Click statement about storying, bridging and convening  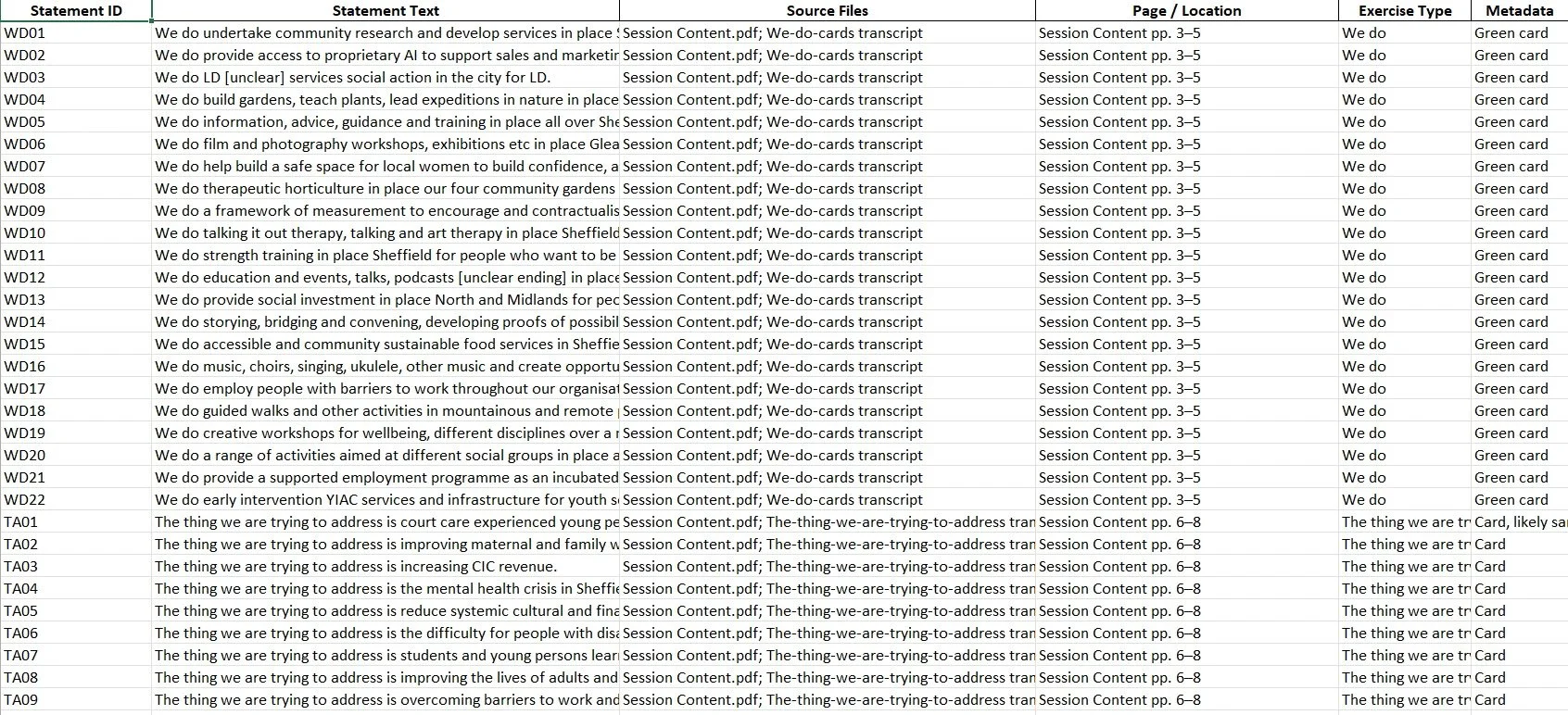[x=386, y=321]
